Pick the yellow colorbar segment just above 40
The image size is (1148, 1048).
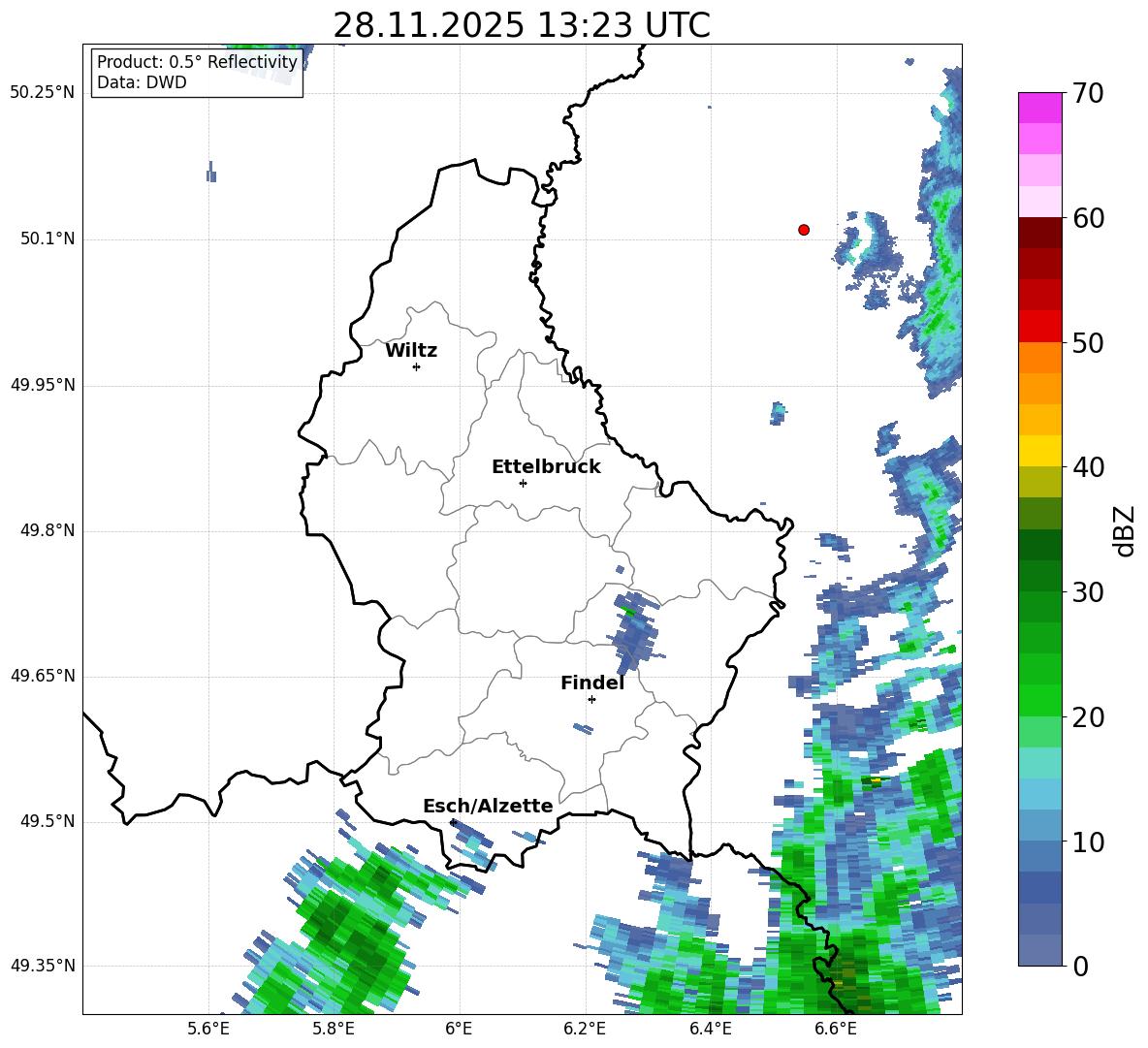point(1039,451)
